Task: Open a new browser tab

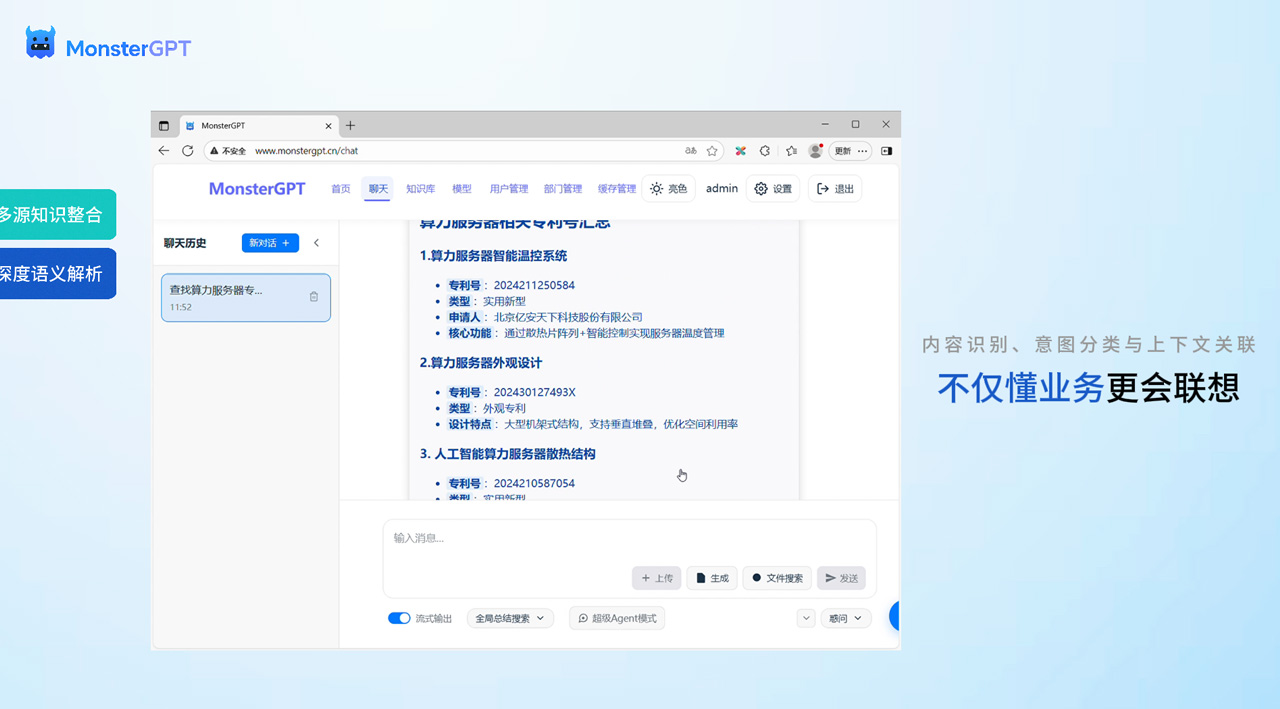Action: coord(350,126)
